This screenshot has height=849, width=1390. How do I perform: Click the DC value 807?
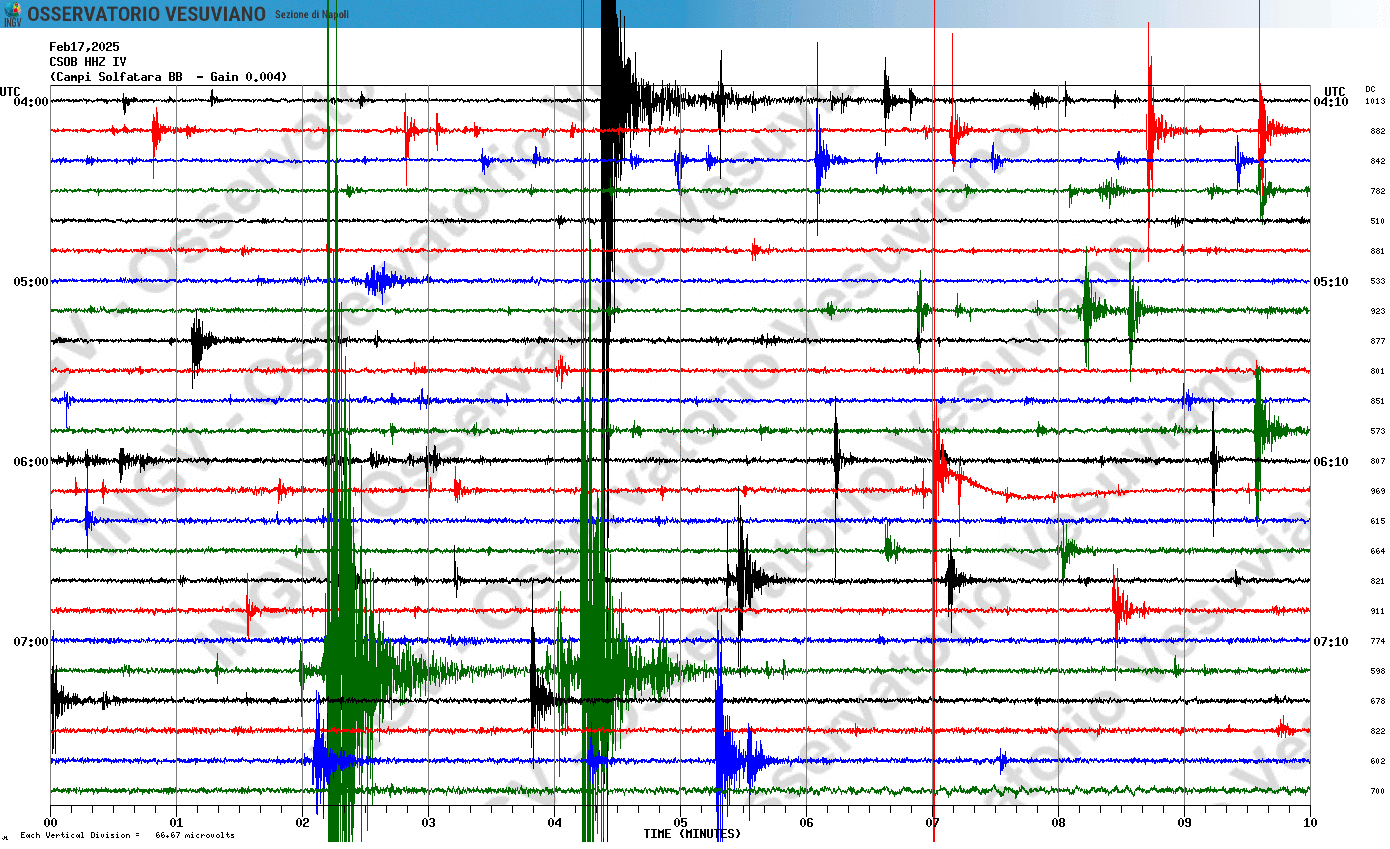1377,461
